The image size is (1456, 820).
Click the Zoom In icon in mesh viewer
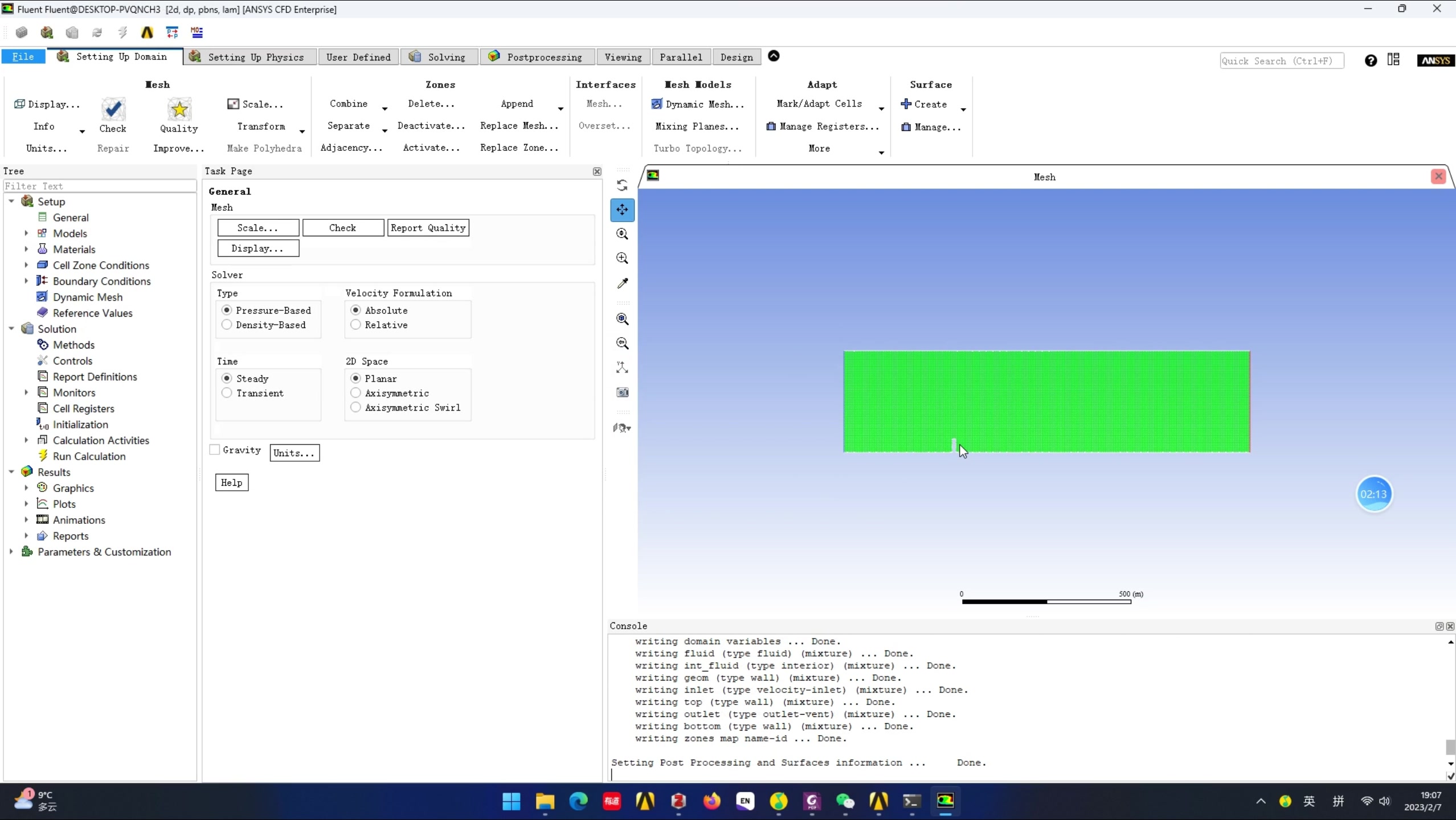(x=622, y=258)
